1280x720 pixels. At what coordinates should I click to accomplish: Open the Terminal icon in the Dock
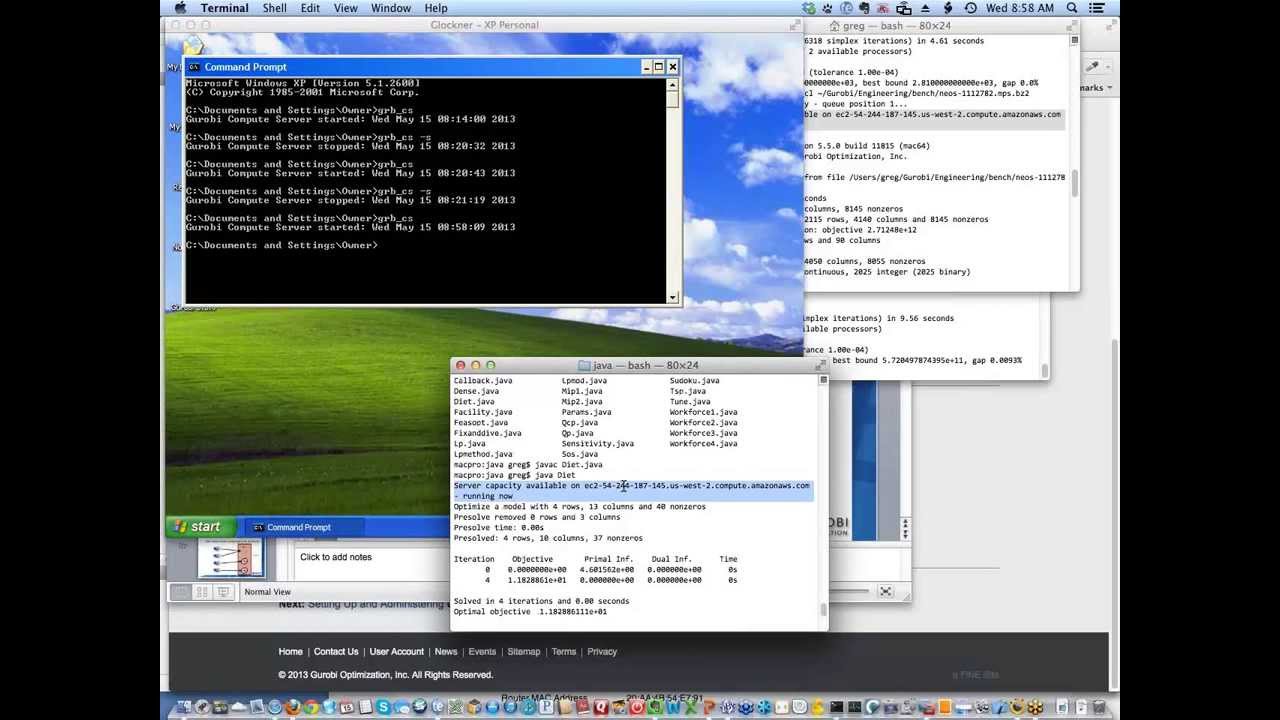coord(838,708)
